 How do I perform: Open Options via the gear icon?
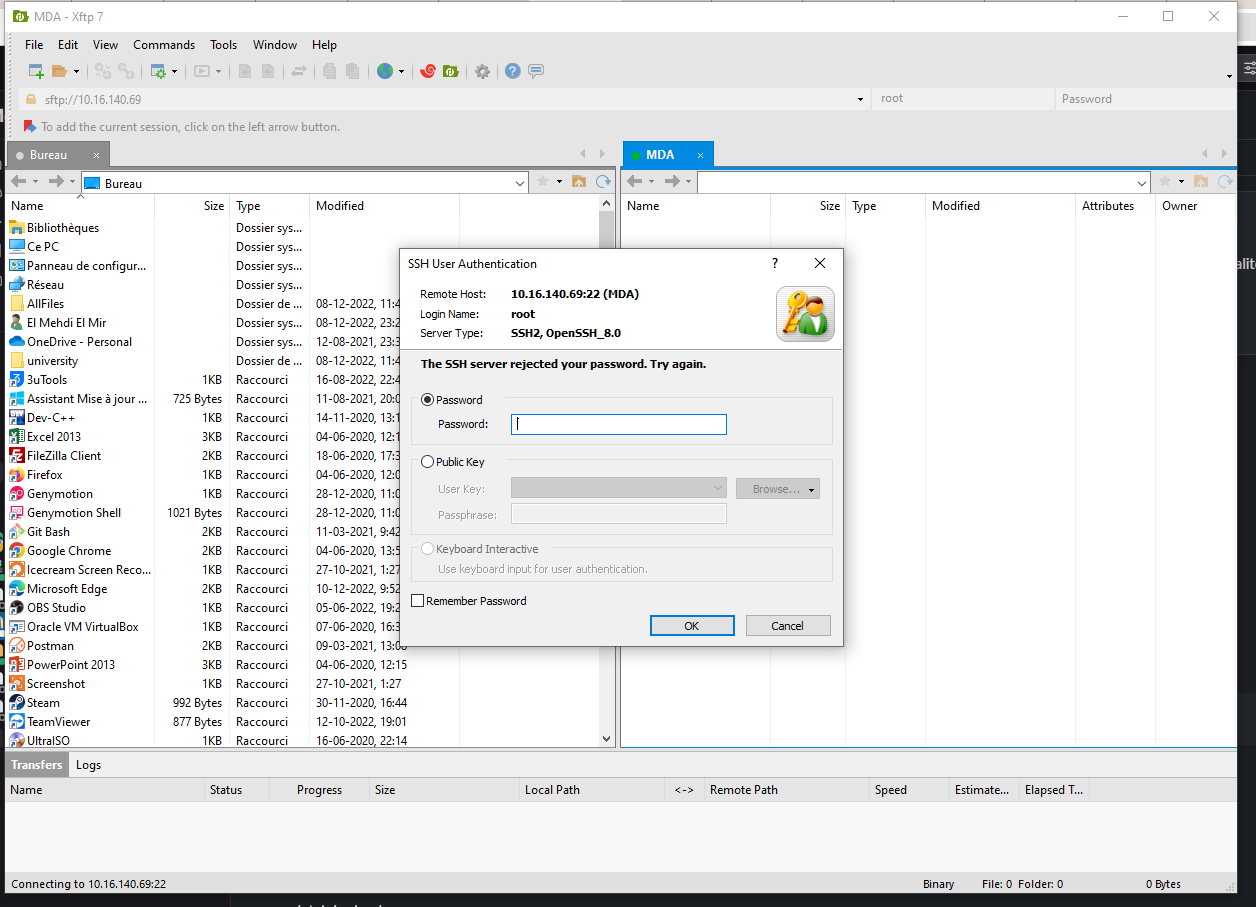[482, 71]
